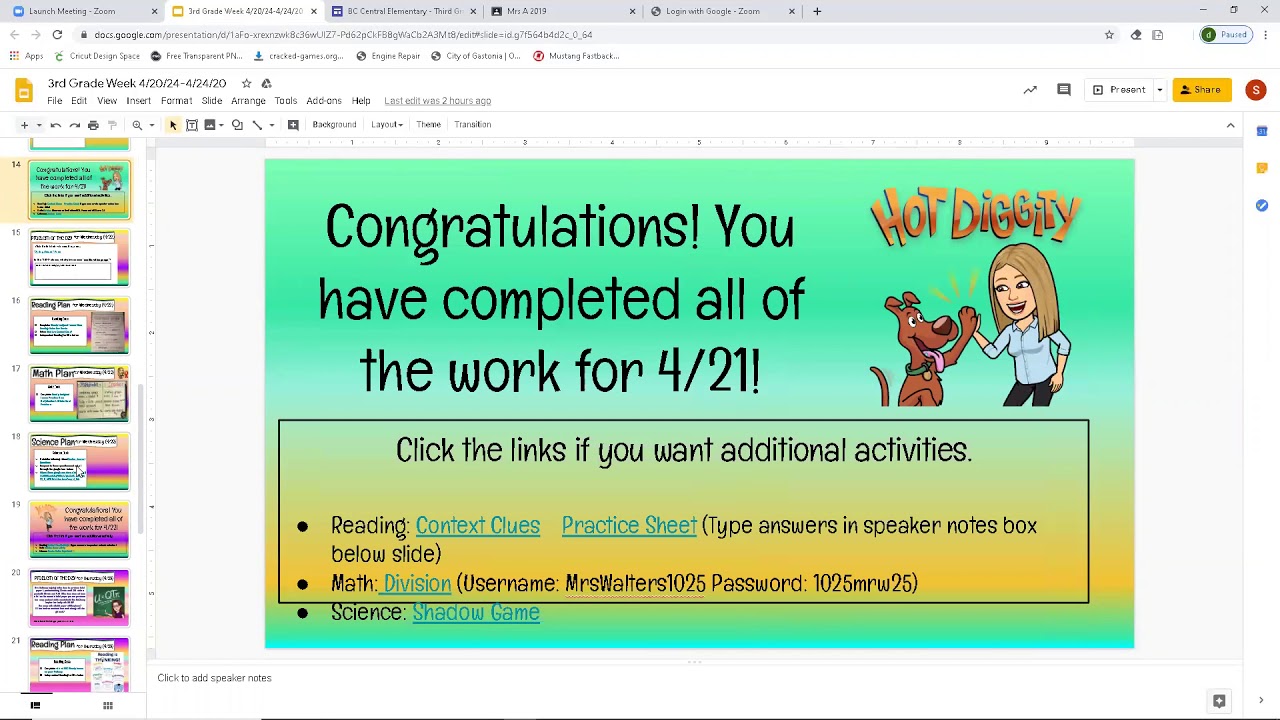Click the Explore button bottom right

[1219, 701]
